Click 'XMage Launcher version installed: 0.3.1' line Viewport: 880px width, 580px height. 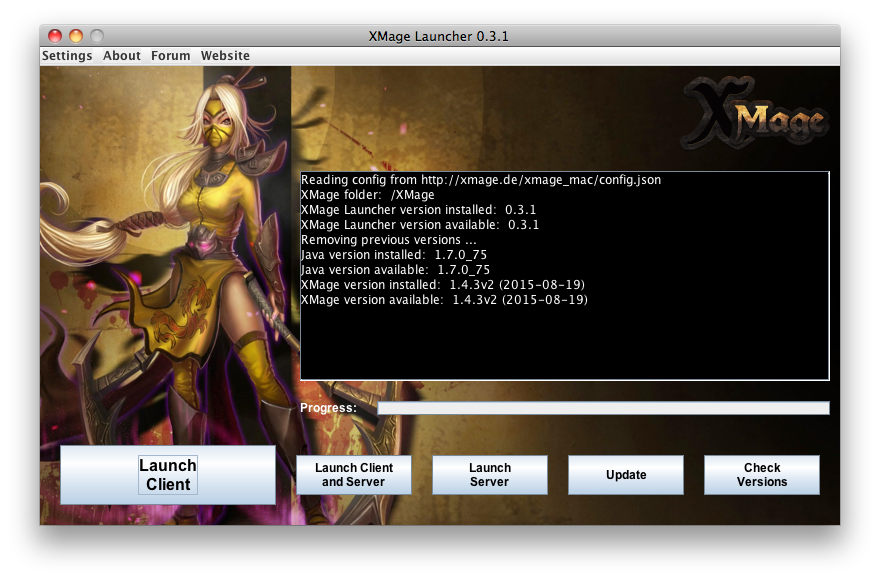click(418, 210)
